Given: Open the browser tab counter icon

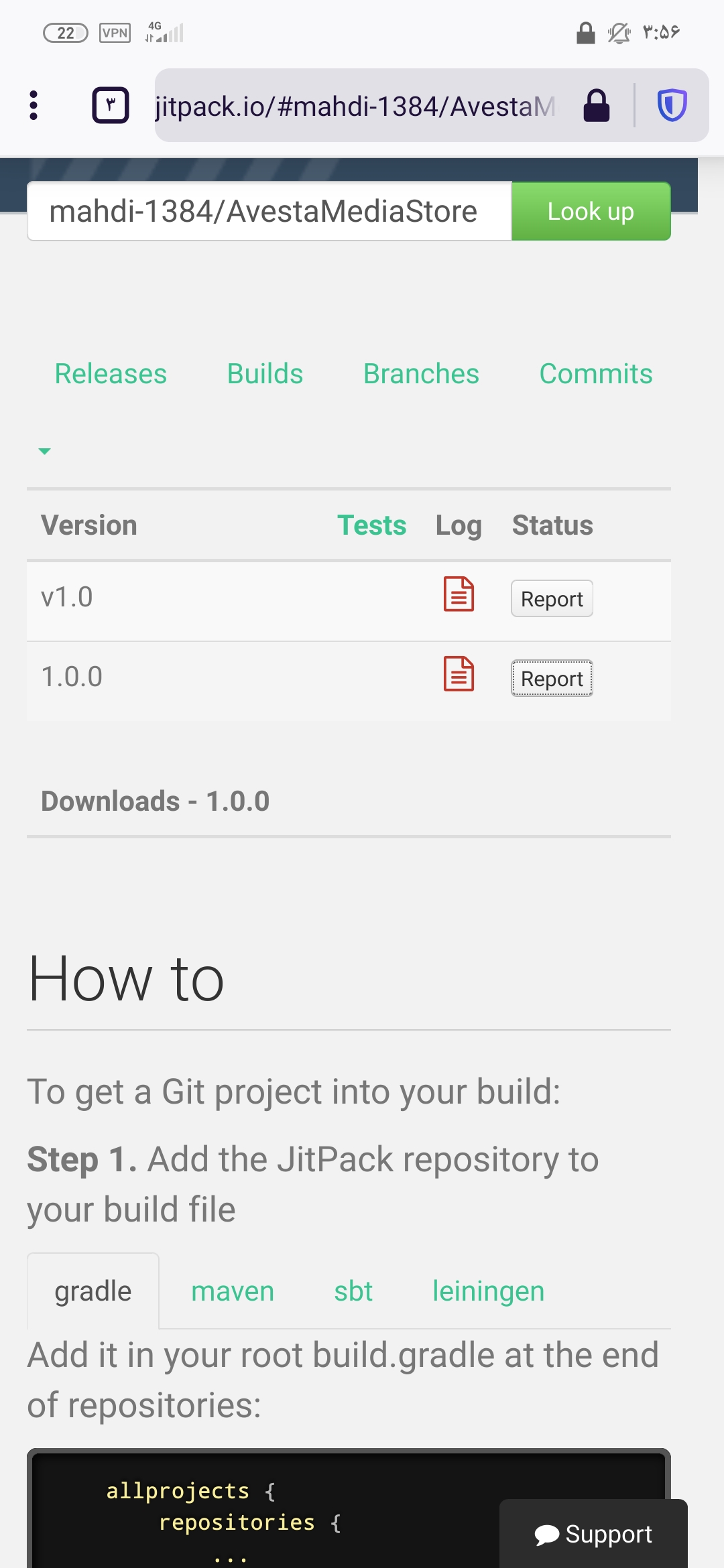Looking at the screenshot, I should pyautogui.click(x=111, y=105).
